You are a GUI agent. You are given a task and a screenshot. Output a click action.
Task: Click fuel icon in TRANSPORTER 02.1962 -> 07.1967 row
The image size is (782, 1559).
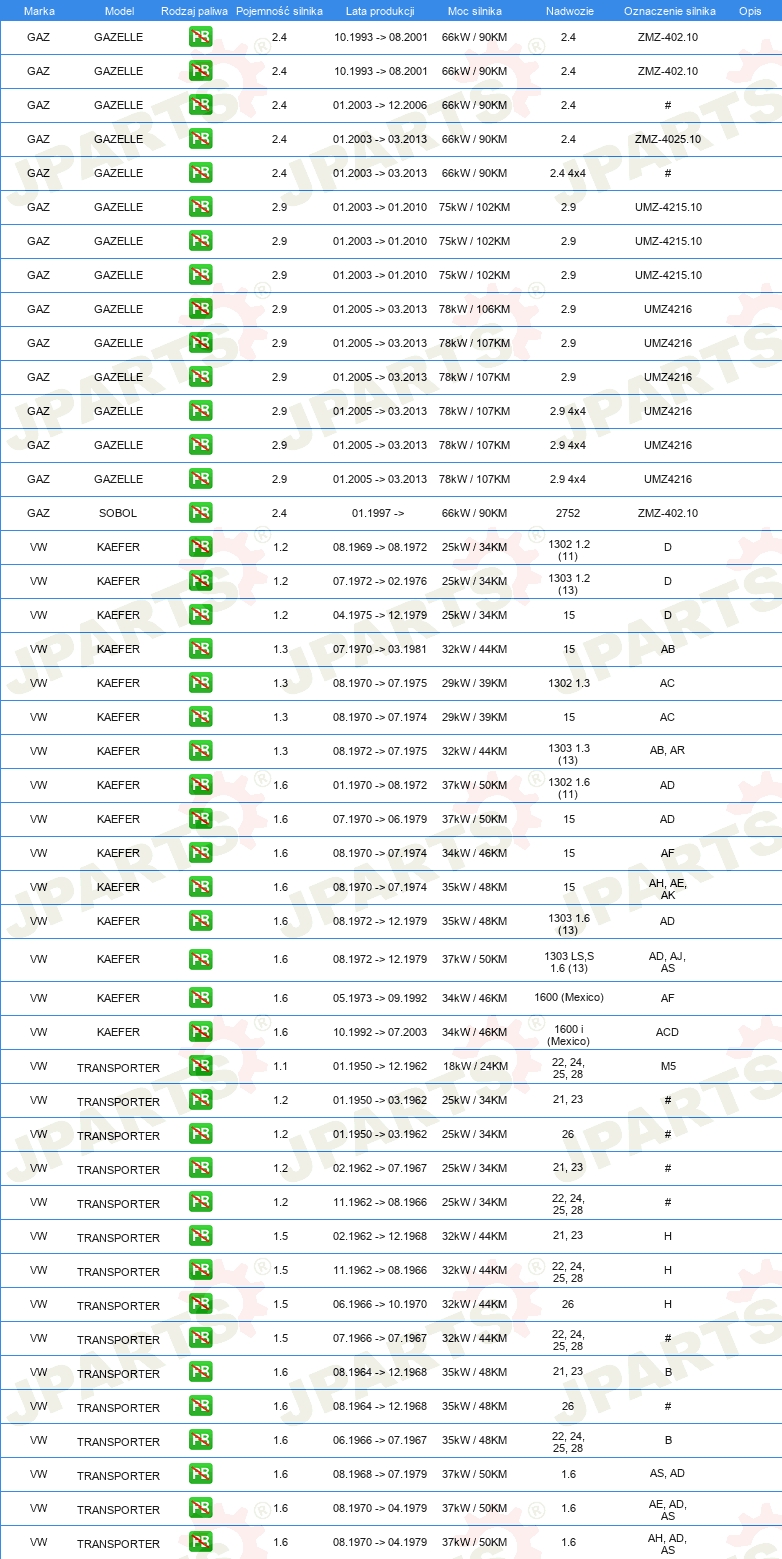[200, 1168]
